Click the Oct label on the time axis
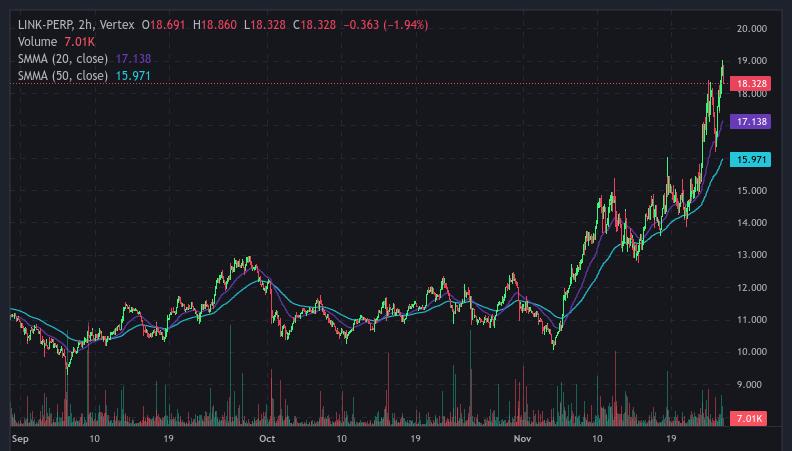Image resolution: width=792 pixels, height=451 pixels. [267, 438]
